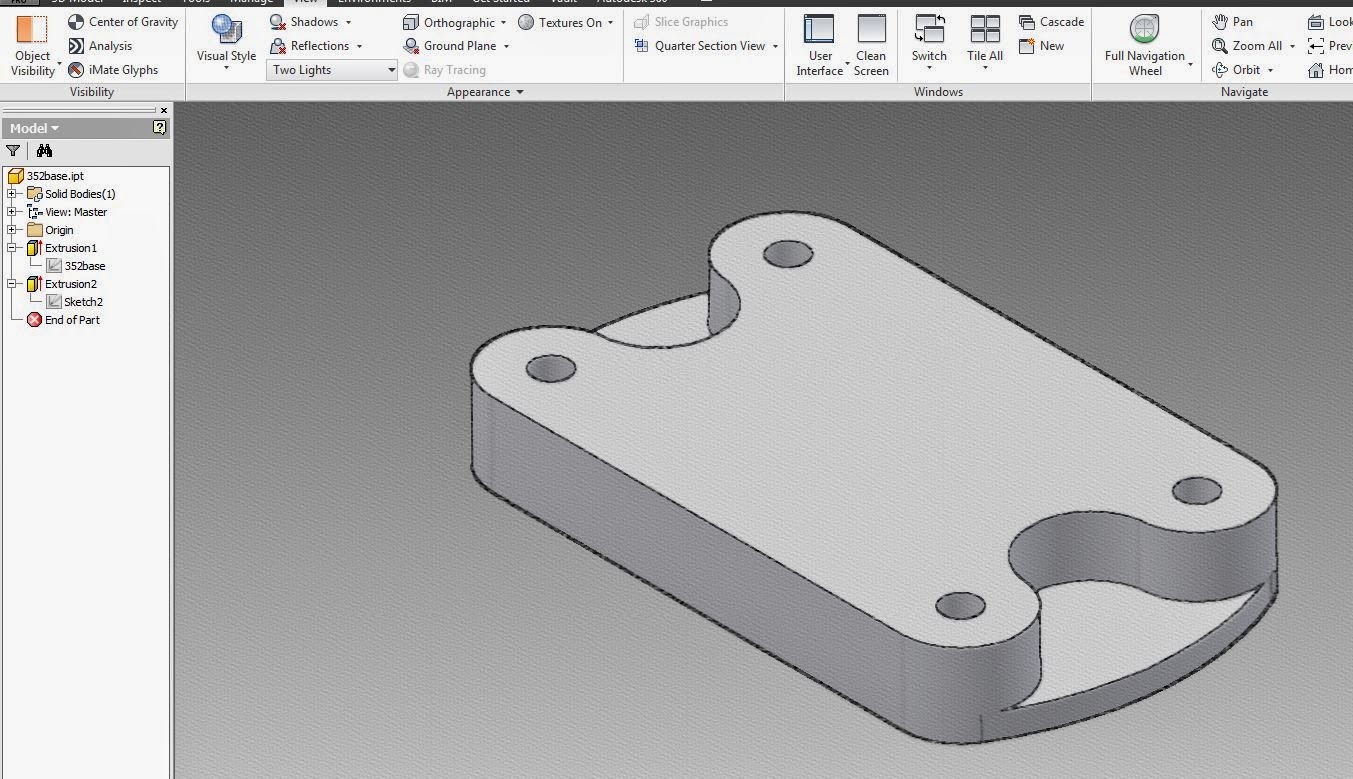
Task: Toggle Center of Gravity display
Action: [123, 22]
